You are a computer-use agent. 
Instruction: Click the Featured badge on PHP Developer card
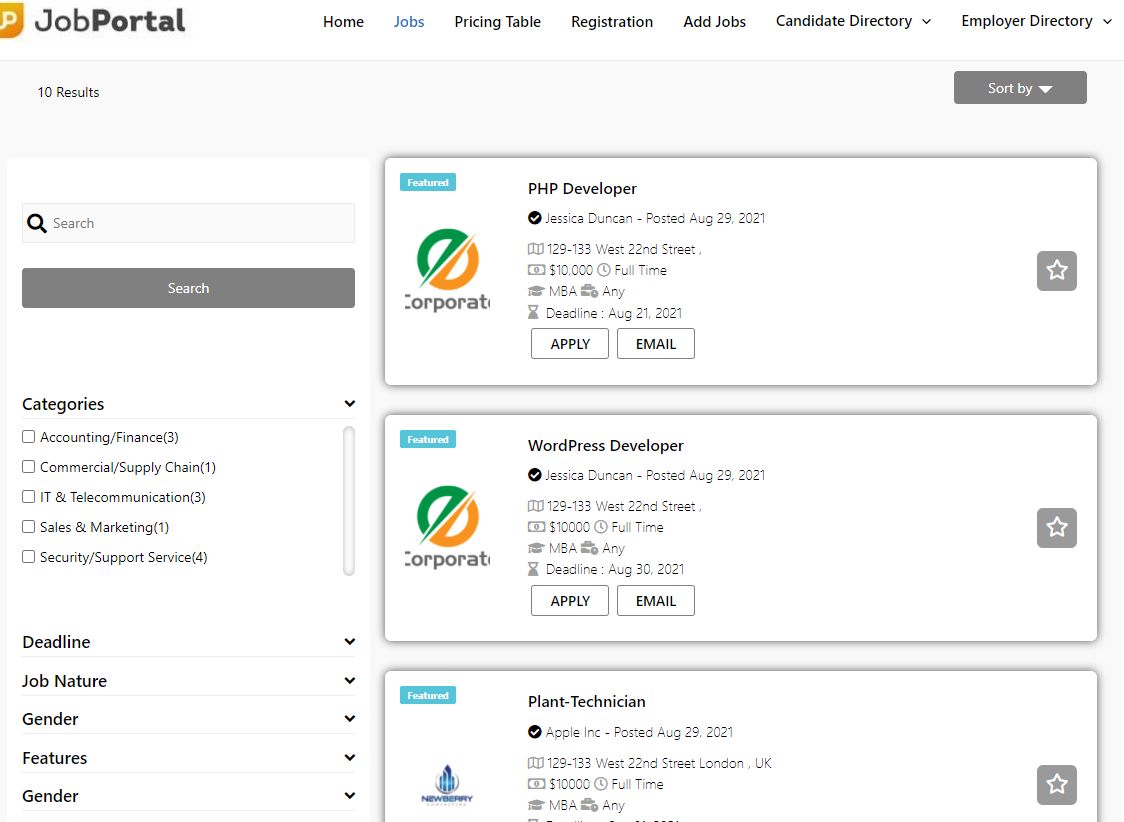click(428, 183)
